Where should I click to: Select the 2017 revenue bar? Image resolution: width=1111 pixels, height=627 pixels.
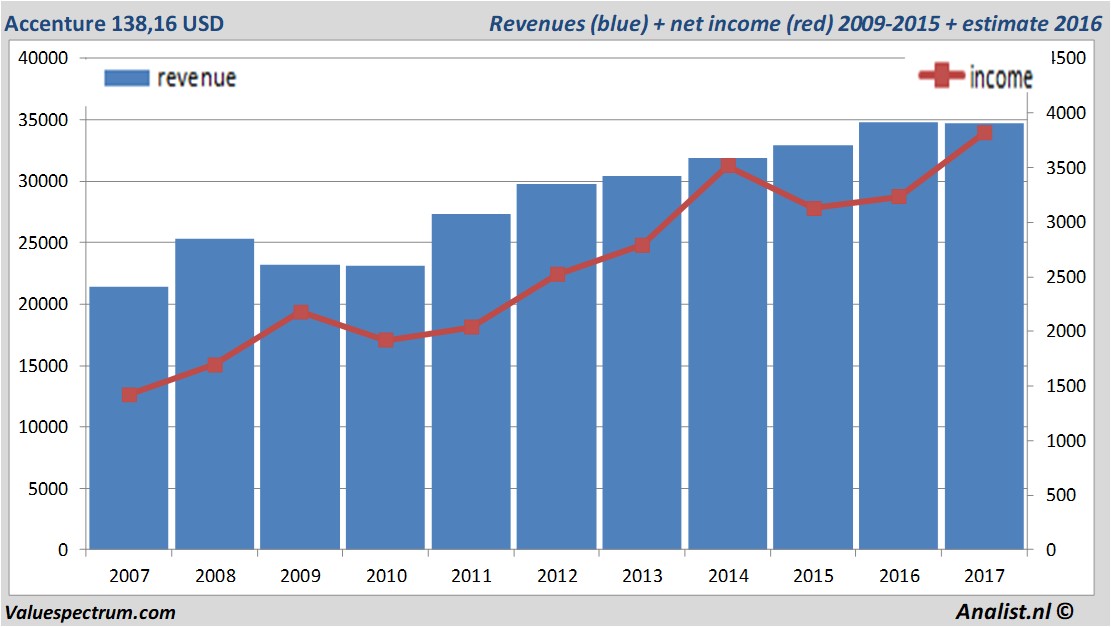pyautogui.click(x=984, y=336)
